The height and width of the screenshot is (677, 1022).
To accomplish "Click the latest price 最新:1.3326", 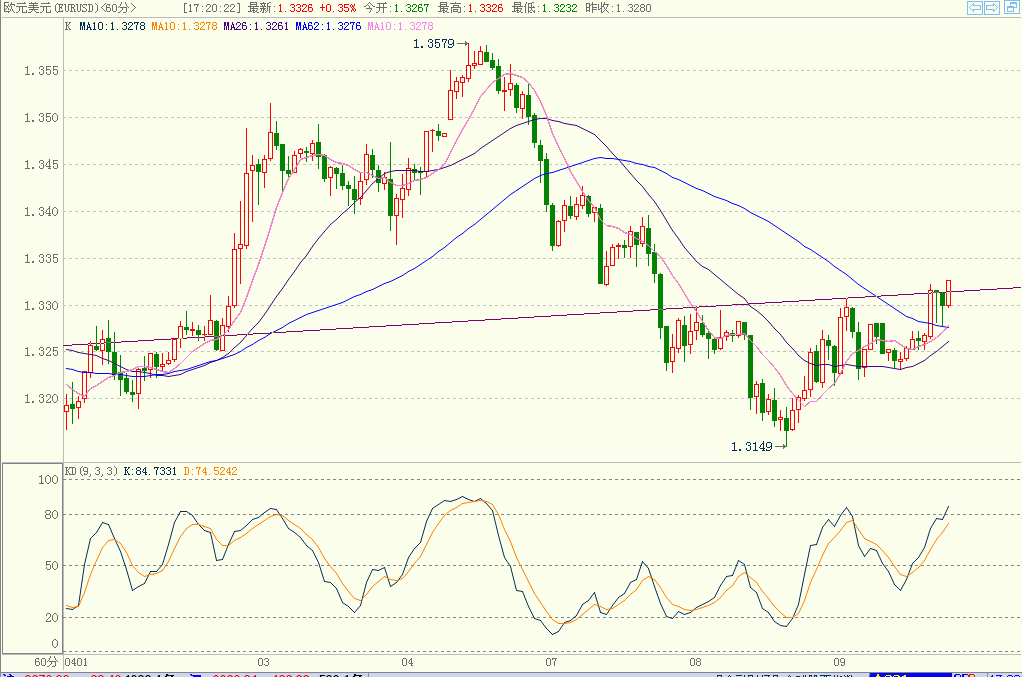I will tap(280, 8).
